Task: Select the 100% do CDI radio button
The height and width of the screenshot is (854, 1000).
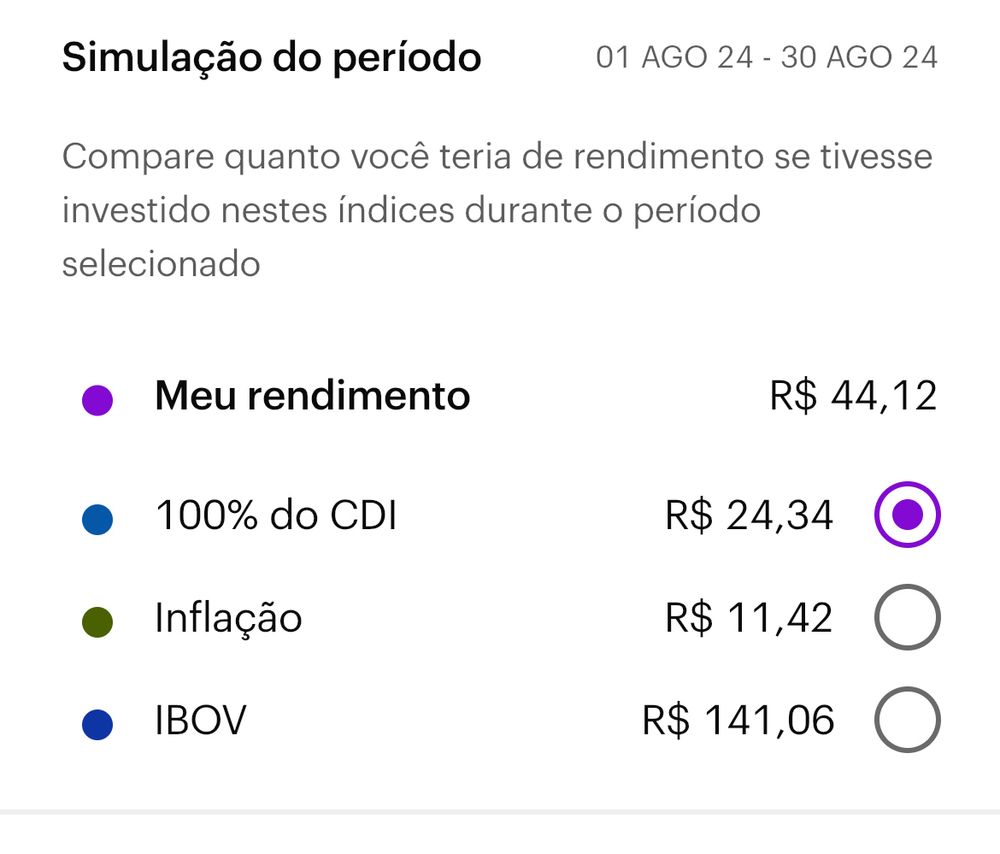Action: (907, 516)
